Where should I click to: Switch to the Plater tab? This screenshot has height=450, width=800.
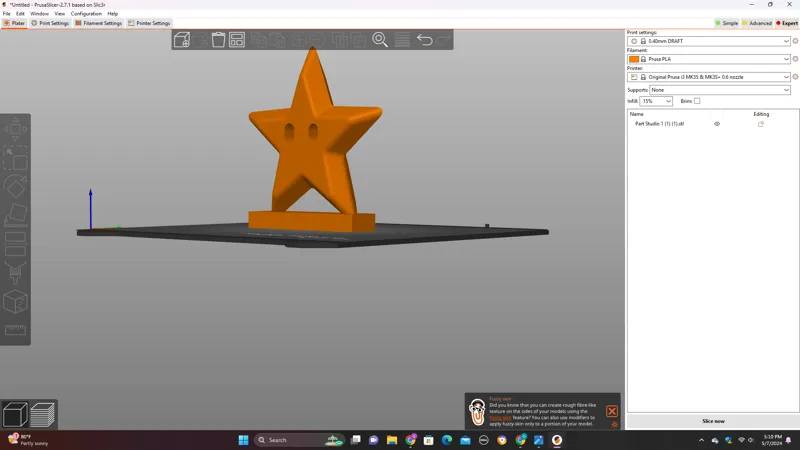pyautogui.click(x=14, y=23)
